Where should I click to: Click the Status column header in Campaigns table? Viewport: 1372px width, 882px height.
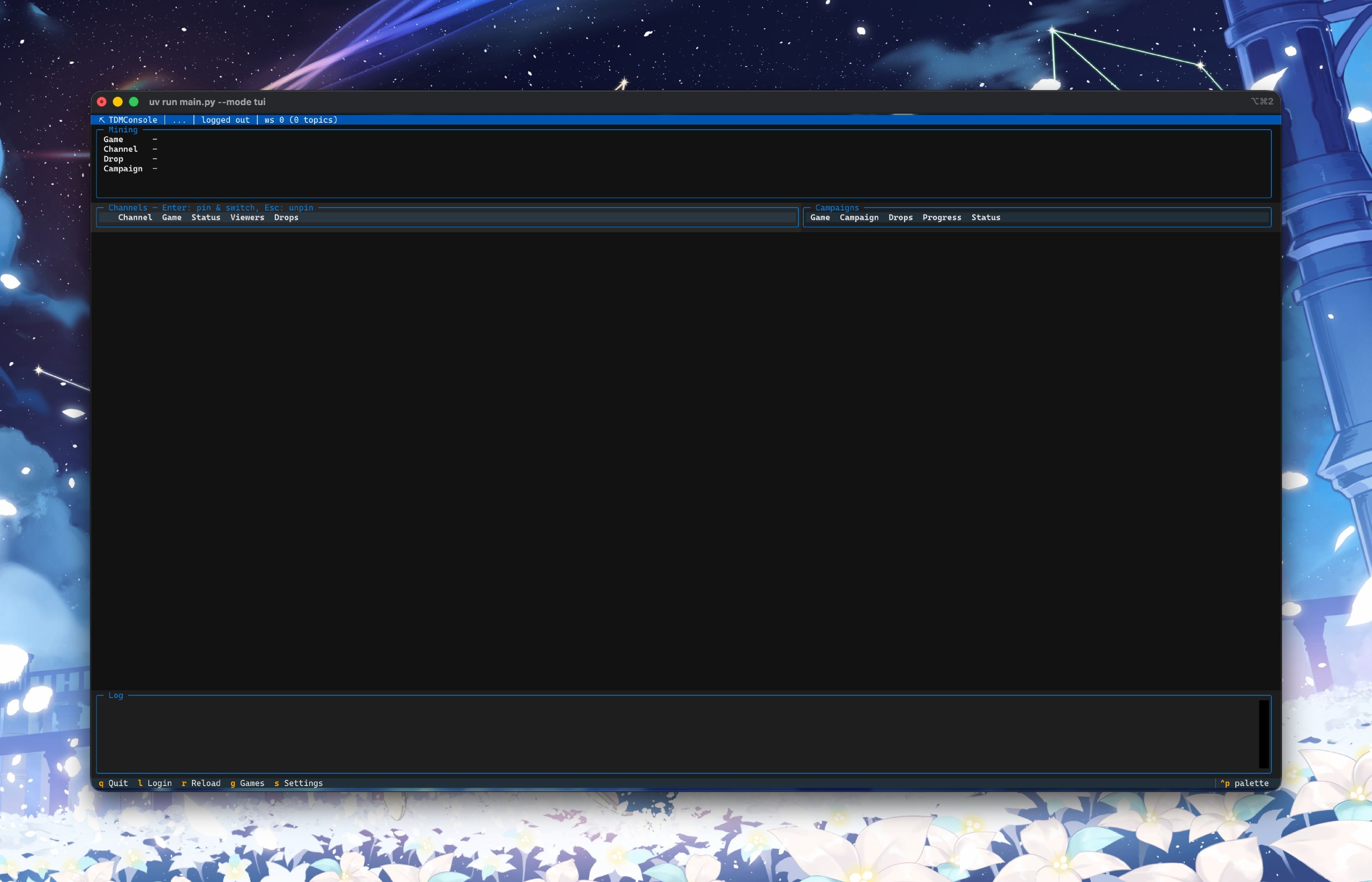(x=986, y=218)
